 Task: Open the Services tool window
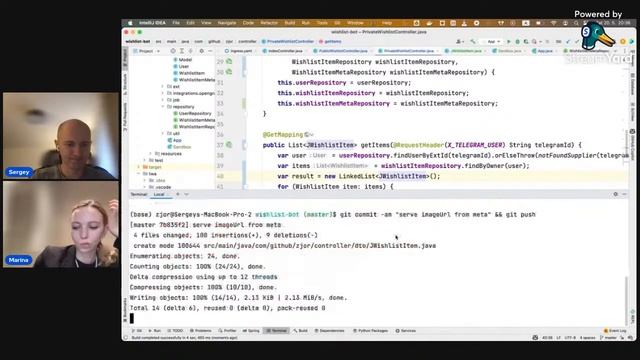[406, 331]
